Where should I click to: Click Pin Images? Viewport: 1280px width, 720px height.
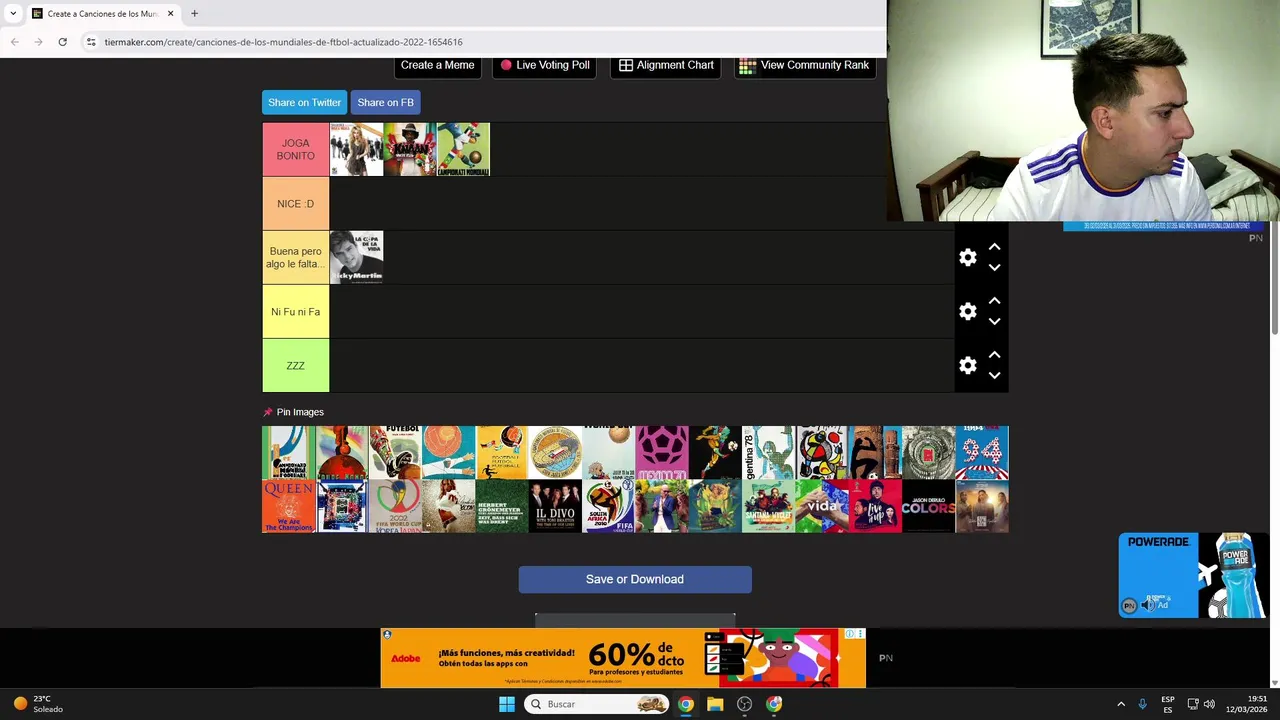point(293,412)
